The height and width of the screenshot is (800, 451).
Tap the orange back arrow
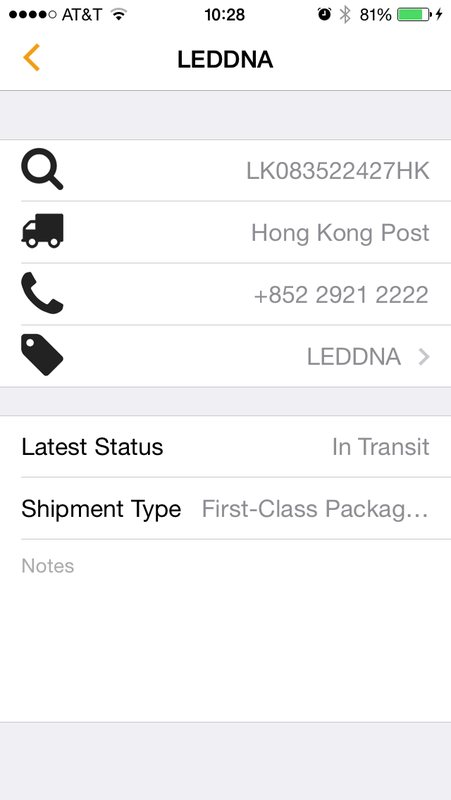[x=31, y=58]
